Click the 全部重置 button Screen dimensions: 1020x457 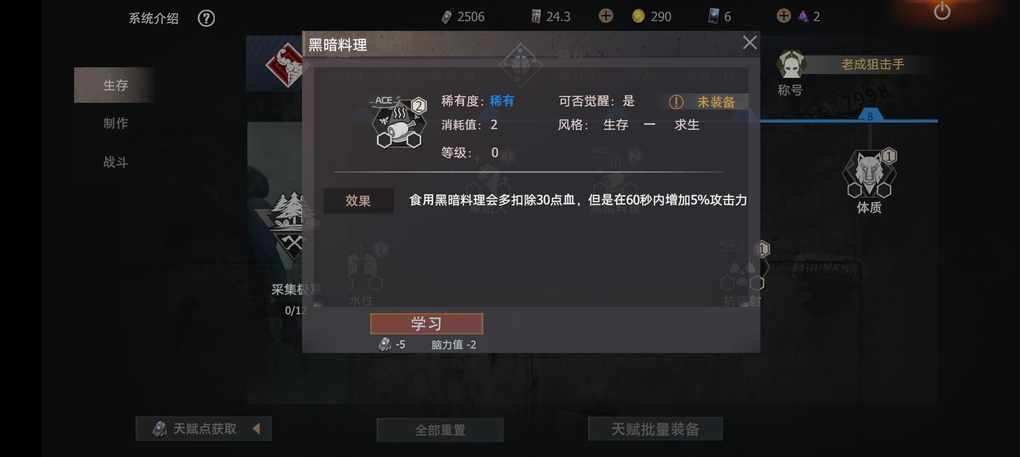click(x=440, y=430)
